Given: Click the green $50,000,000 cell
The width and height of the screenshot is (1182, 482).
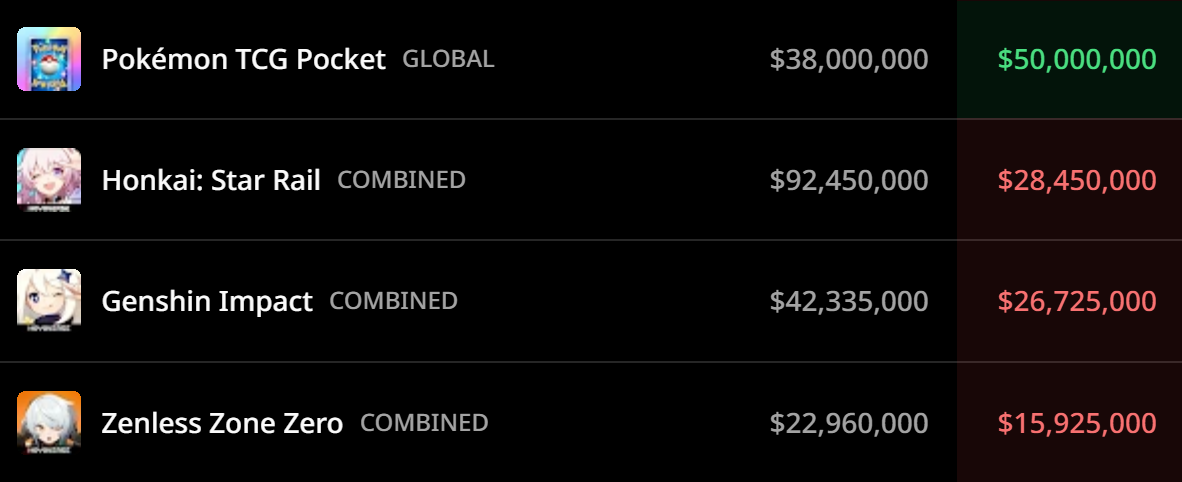Looking at the screenshot, I should [x=1070, y=60].
